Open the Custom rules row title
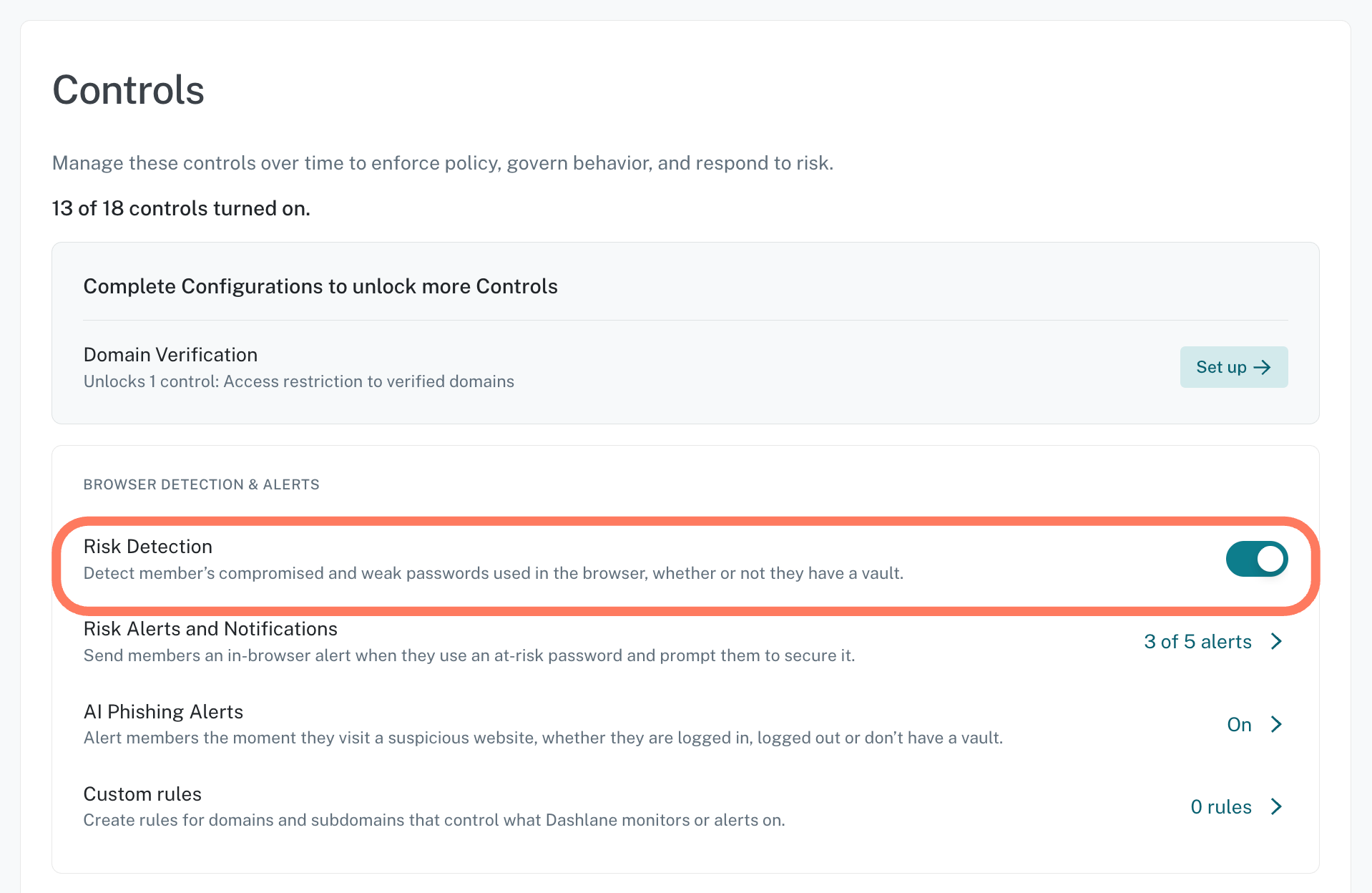The height and width of the screenshot is (893, 1372). coord(142,794)
